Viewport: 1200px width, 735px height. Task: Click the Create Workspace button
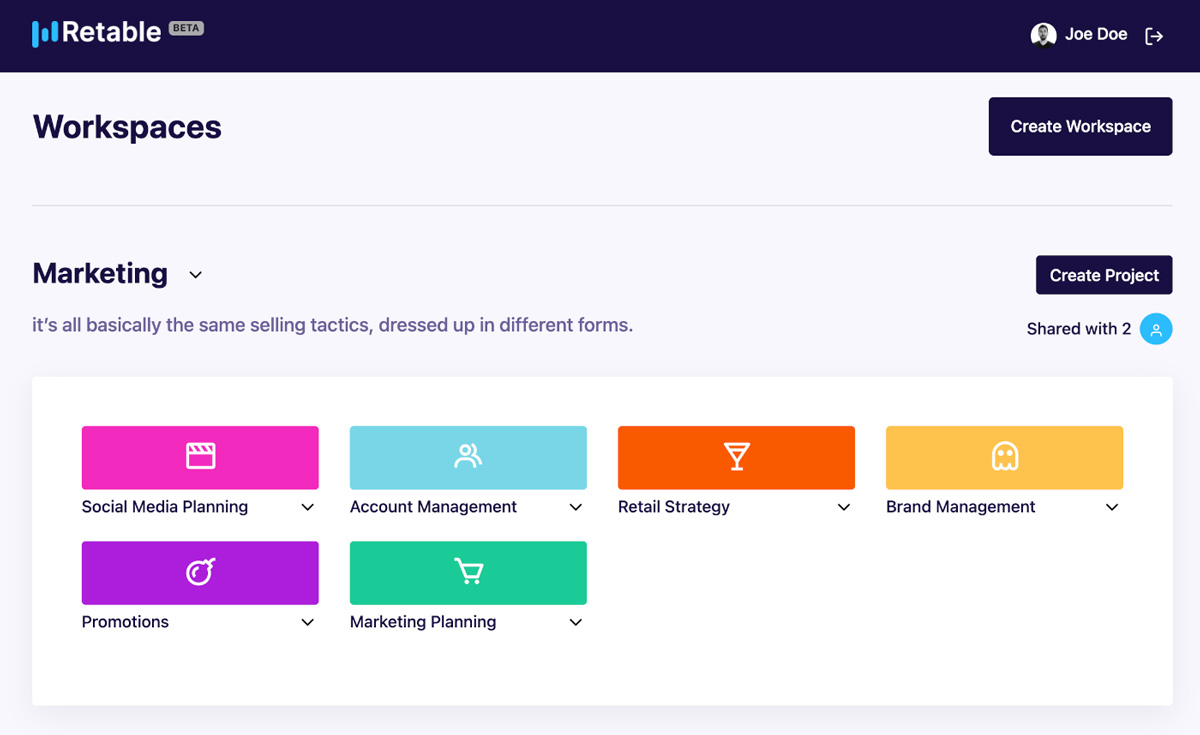[x=1080, y=126]
